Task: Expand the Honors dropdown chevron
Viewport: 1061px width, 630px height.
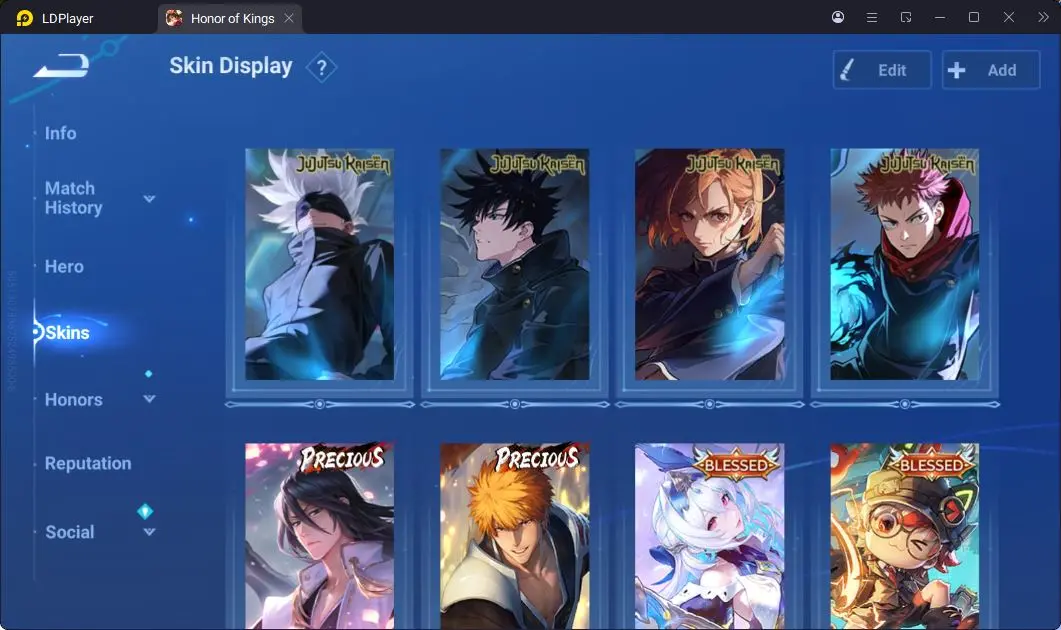Action: pos(150,399)
